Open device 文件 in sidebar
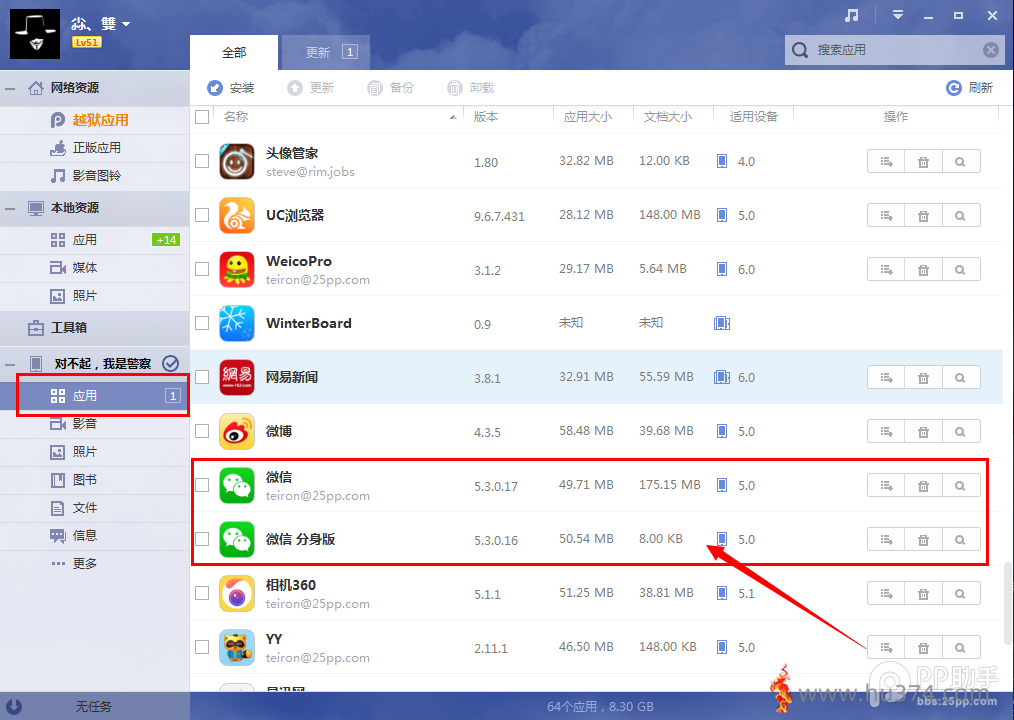Viewport: 1014px width, 720px height. (94, 508)
